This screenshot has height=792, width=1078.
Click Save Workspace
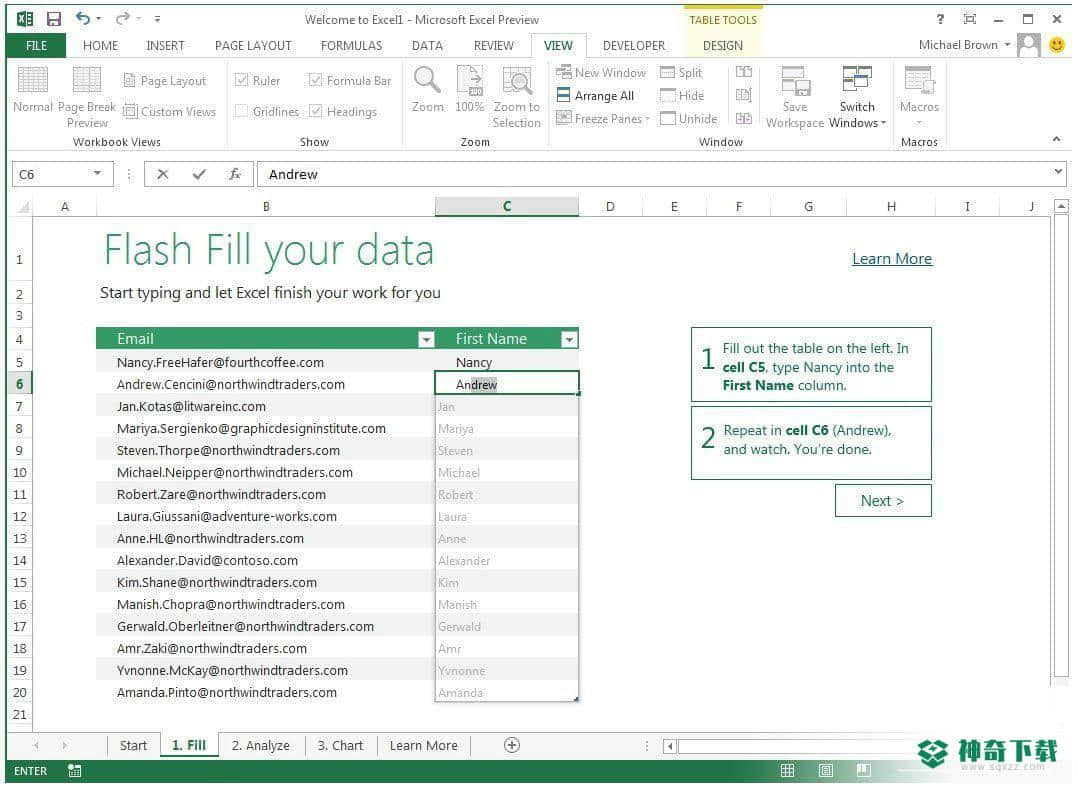coord(795,97)
